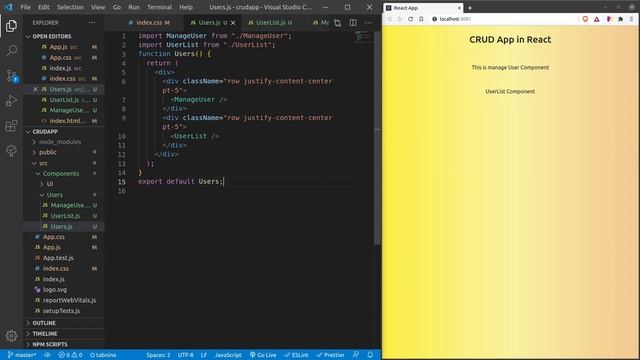Switch to the index.css editor tab

[149, 23]
